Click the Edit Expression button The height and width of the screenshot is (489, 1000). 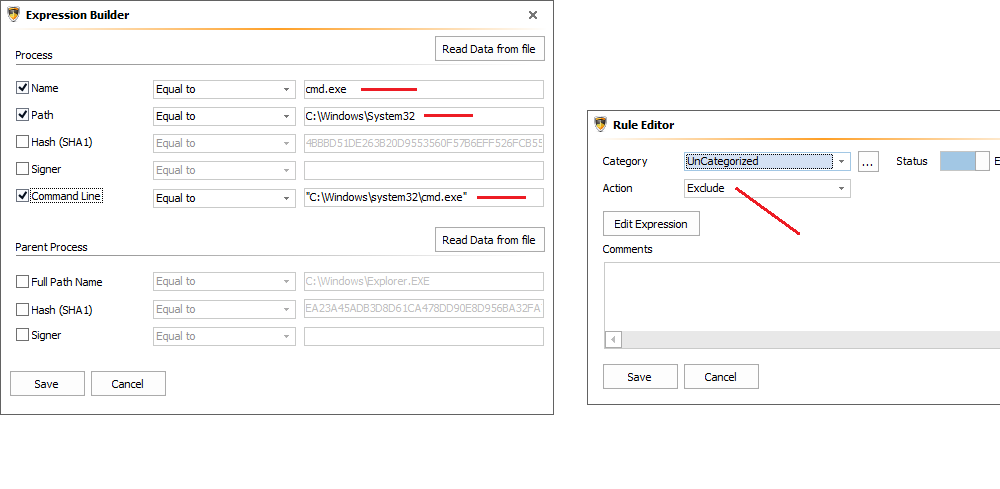(651, 224)
